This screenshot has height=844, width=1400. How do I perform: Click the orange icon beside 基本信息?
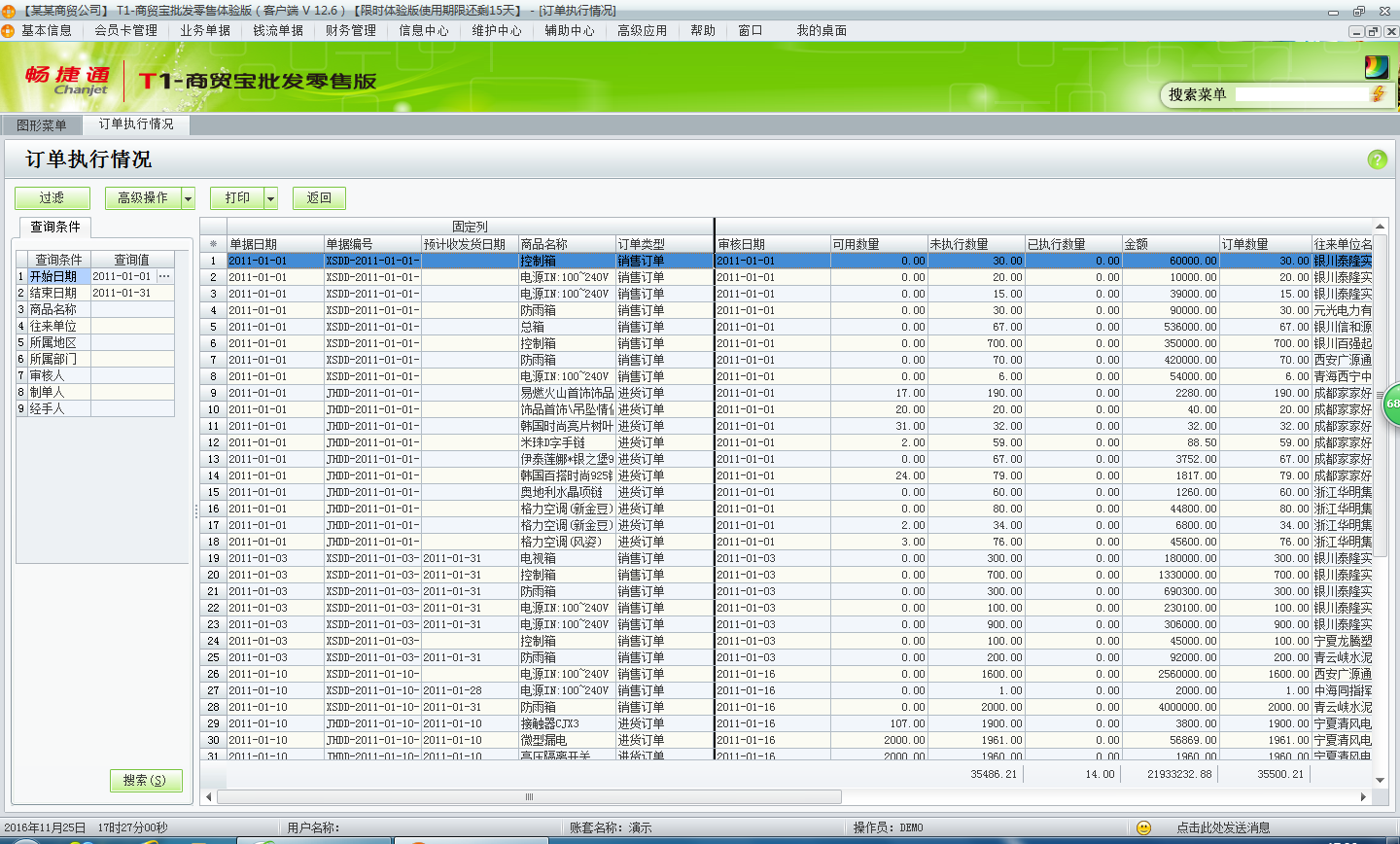(x=9, y=30)
